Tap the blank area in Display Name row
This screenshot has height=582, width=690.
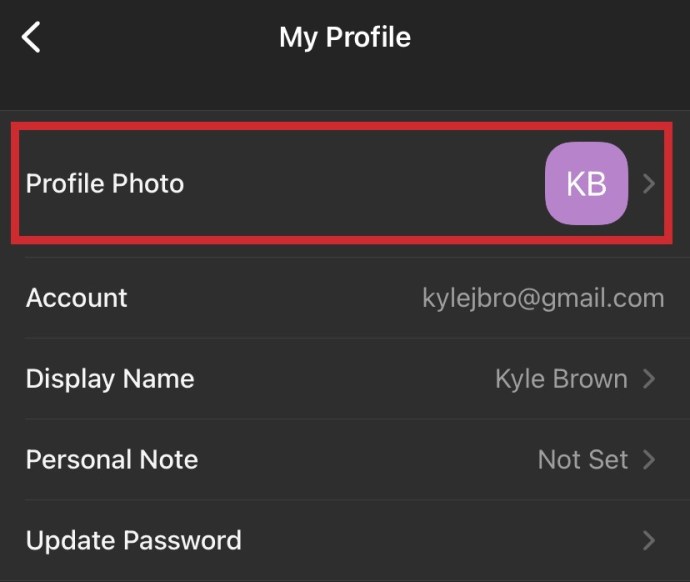[345, 379]
